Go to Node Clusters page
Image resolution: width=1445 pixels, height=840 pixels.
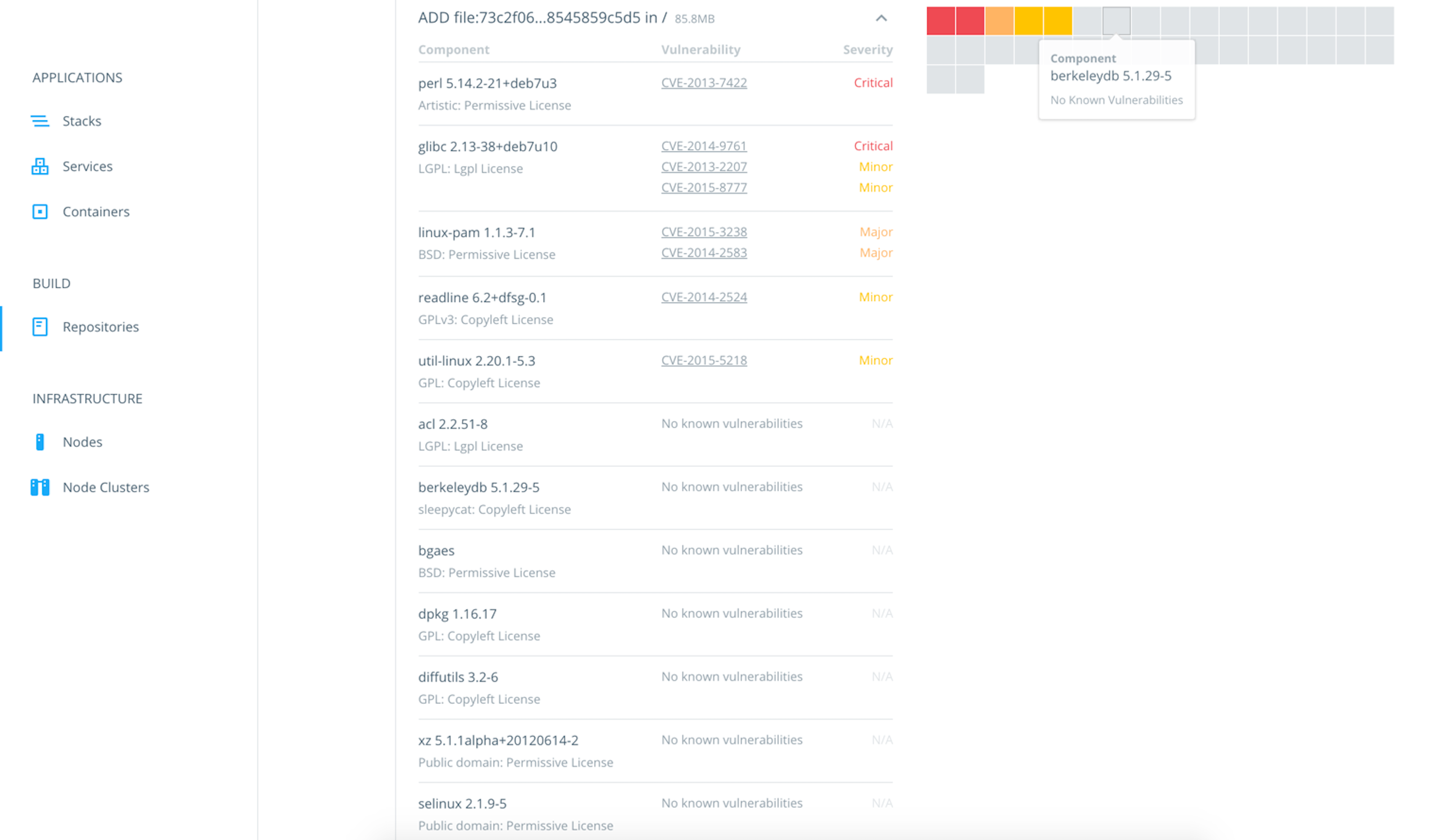click(106, 487)
